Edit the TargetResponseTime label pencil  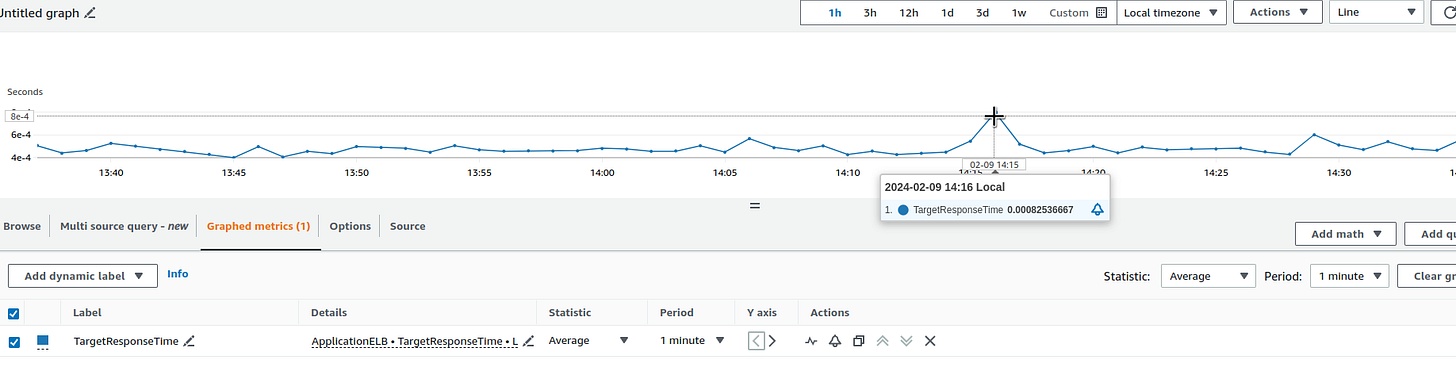(189, 341)
